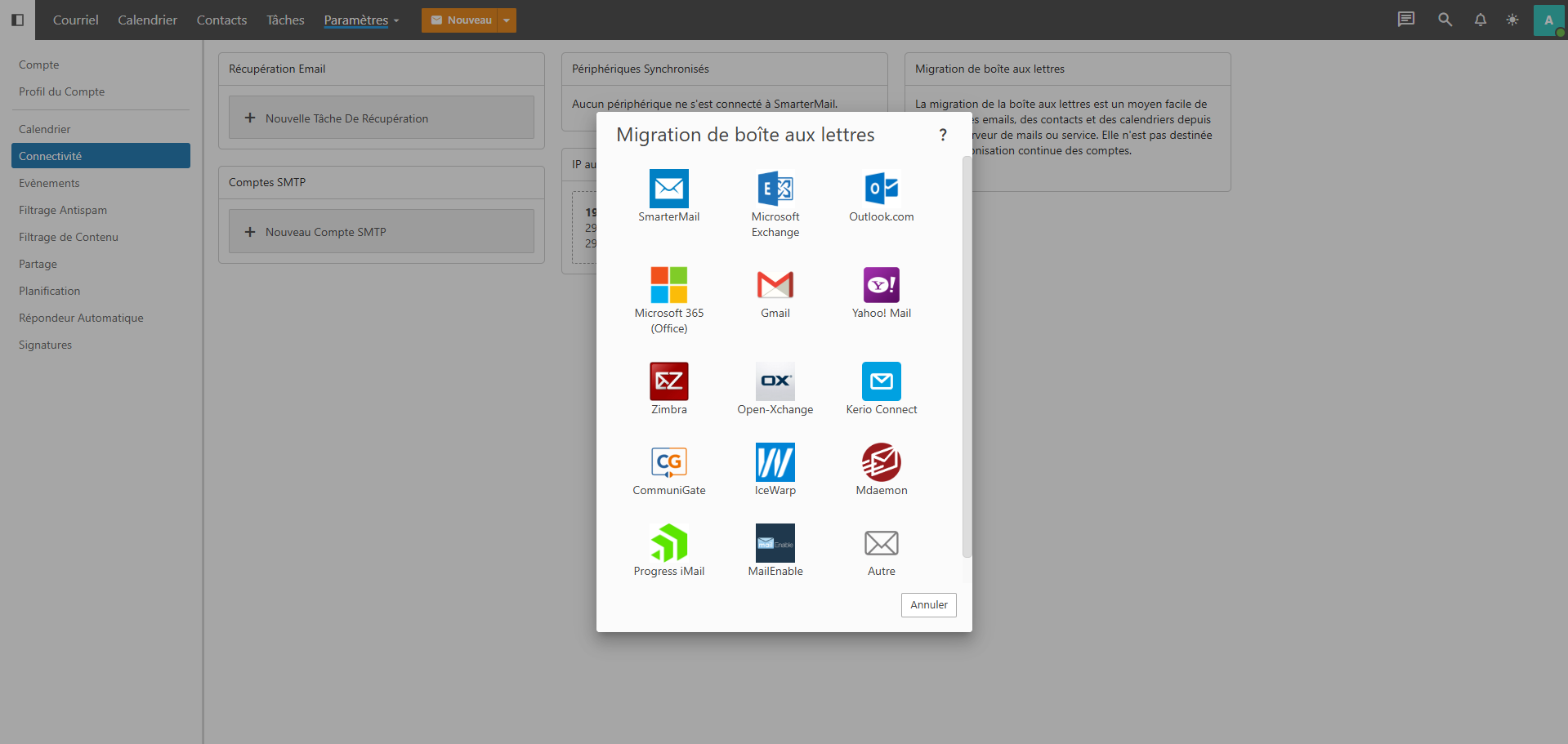Open Paramètres dropdown menu
This screenshot has width=1568, height=744.
pyautogui.click(x=361, y=20)
